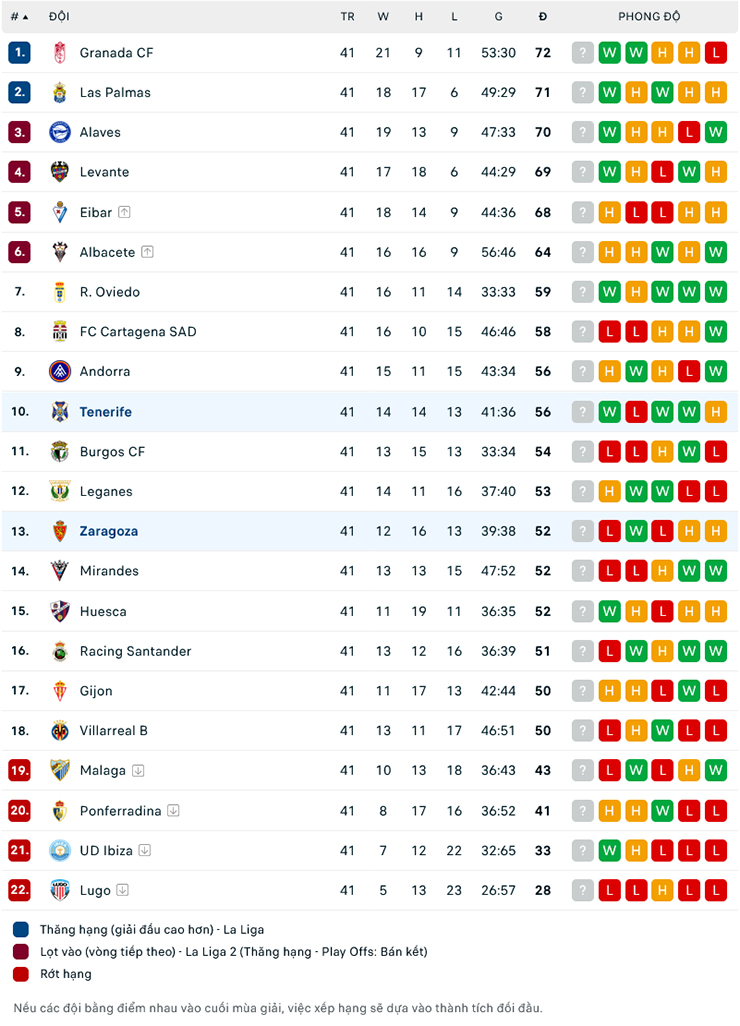This screenshot has width=740, height=1026.
Task: Click the Malaga team badge
Action: tap(60, 770)
